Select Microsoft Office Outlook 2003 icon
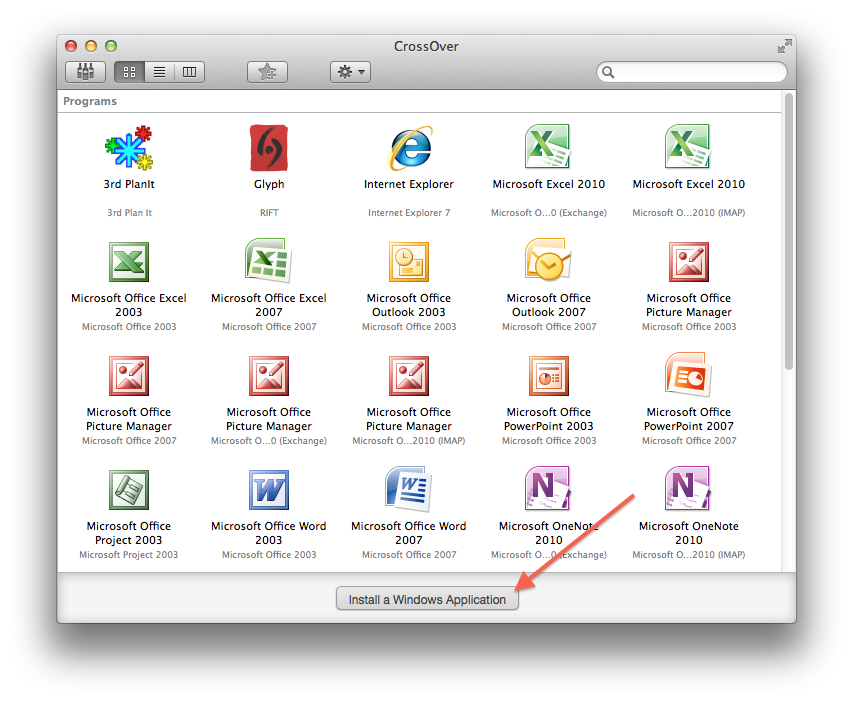The image size is (853, 702). pyautogui.click(x=409, y=263)
